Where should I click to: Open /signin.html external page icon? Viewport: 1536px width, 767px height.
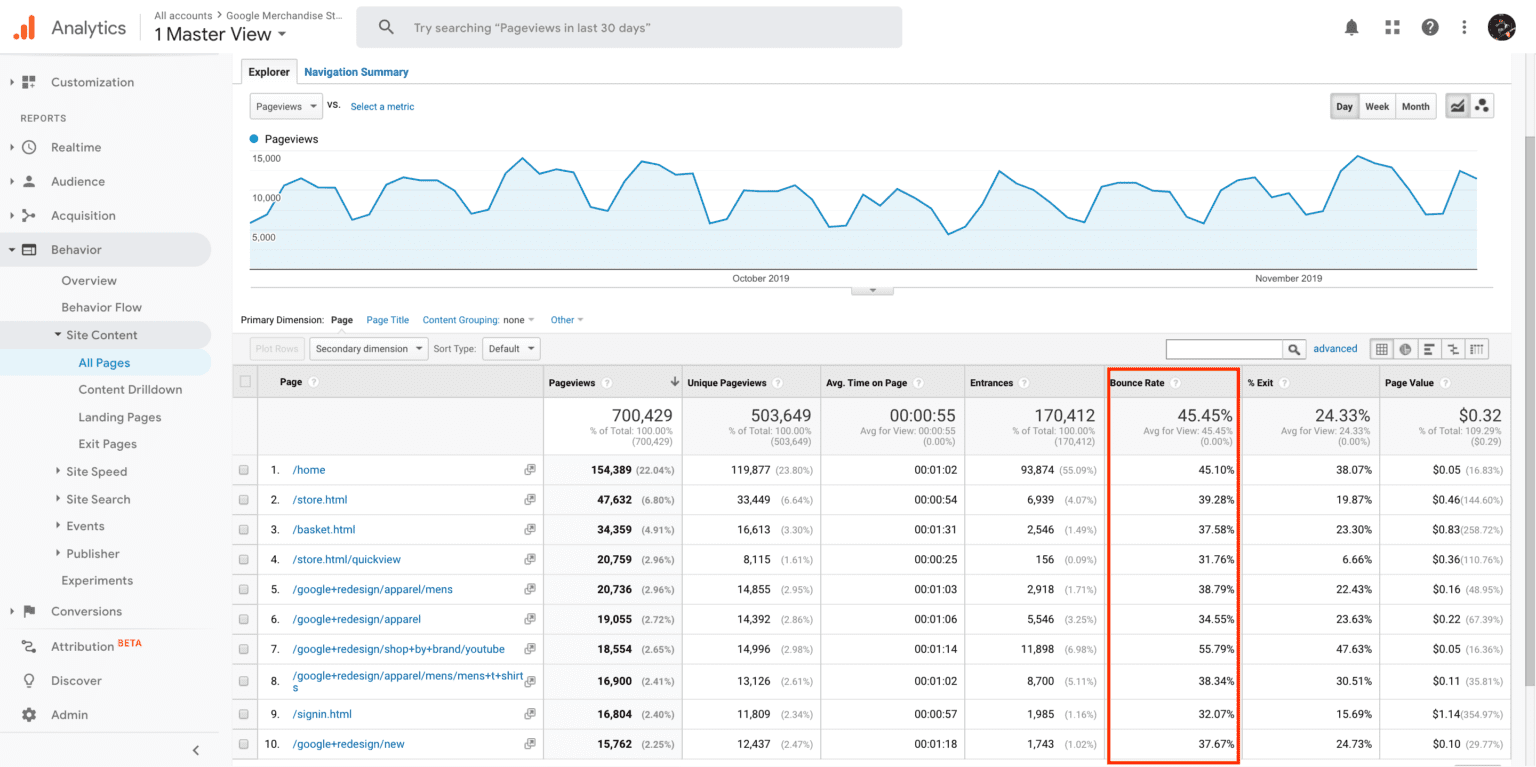(530, 714)
